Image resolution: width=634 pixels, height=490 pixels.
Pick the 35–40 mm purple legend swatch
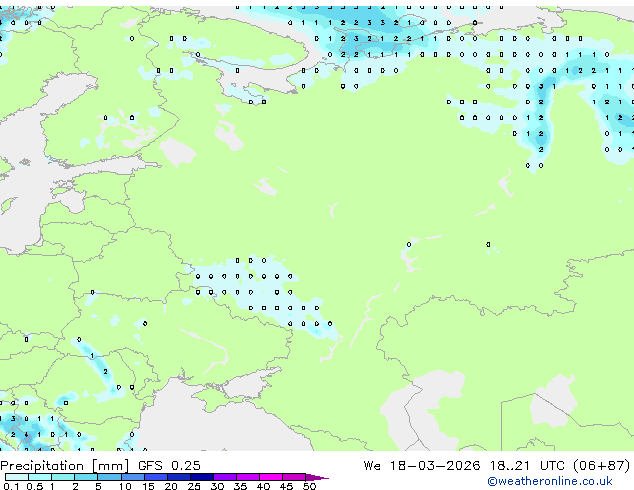coord(248,477)
